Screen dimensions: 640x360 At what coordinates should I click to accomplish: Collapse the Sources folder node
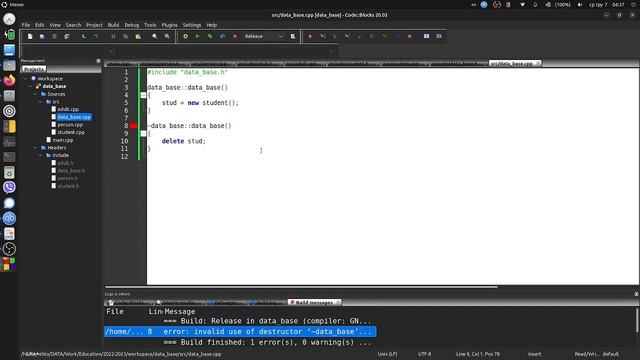pos(36,94)
